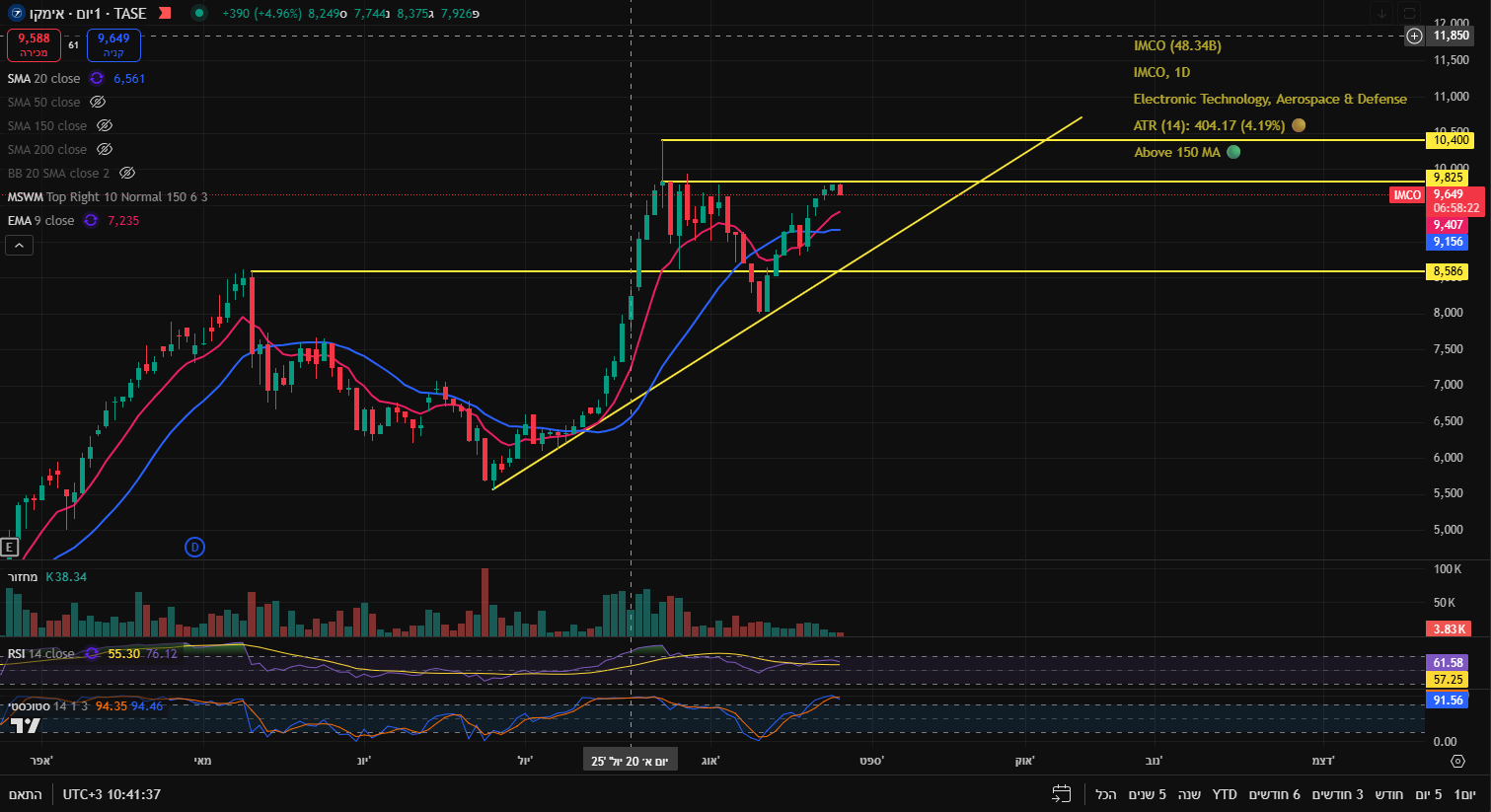Click the ATR (14): 404.17 text

1209,126
